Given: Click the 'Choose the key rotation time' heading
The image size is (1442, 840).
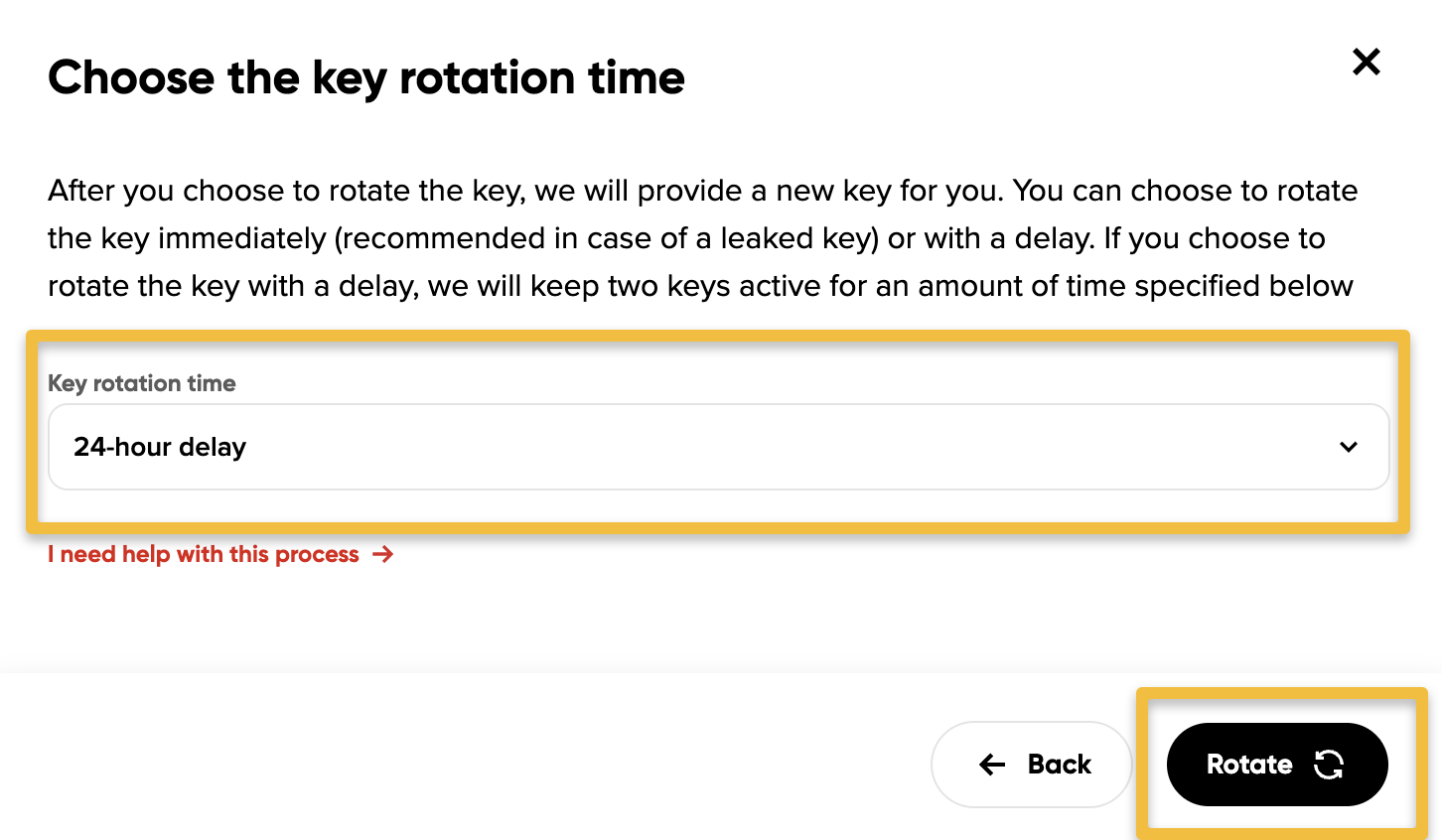Looking at the screenshot, I should point(365,77).
